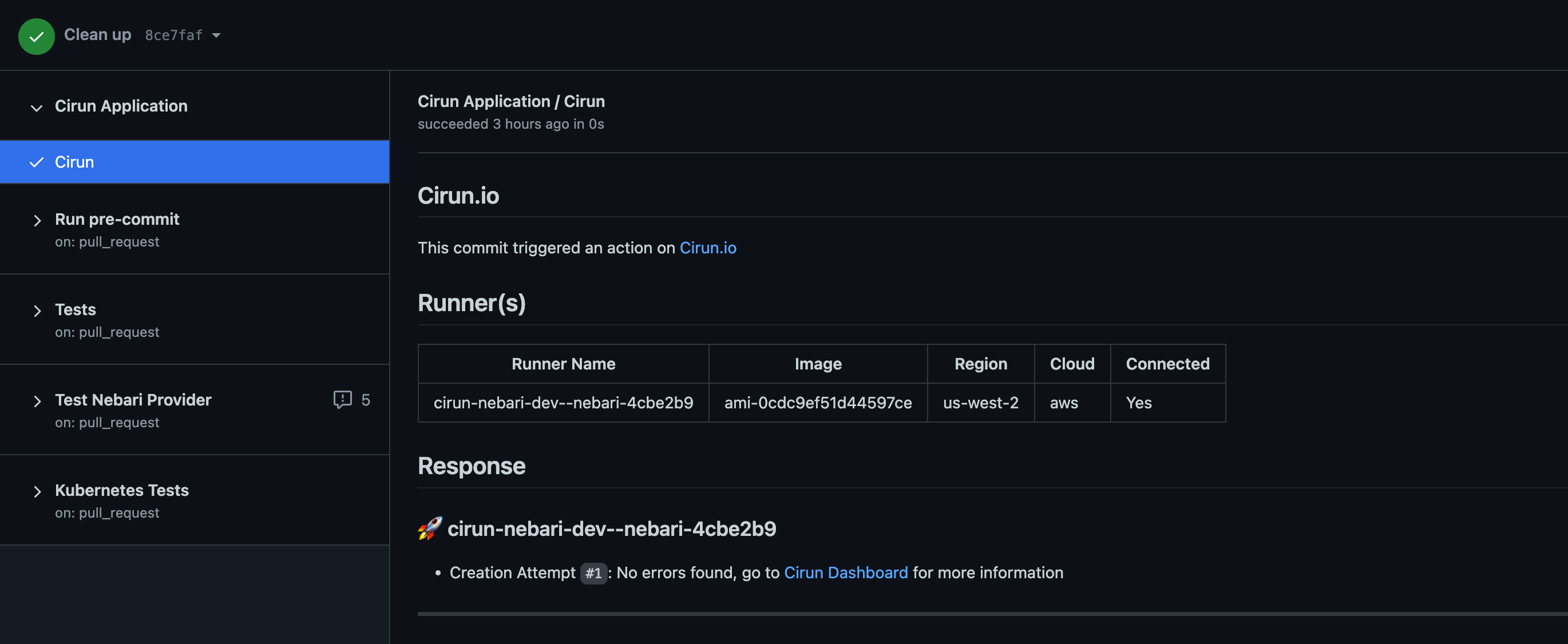Click the Clean up commit title
The image size is (1568, 644).
tap(97, 35)
